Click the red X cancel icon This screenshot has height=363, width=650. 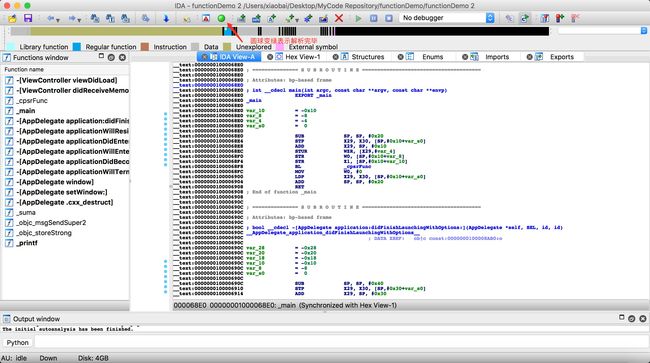click(339, 18)
